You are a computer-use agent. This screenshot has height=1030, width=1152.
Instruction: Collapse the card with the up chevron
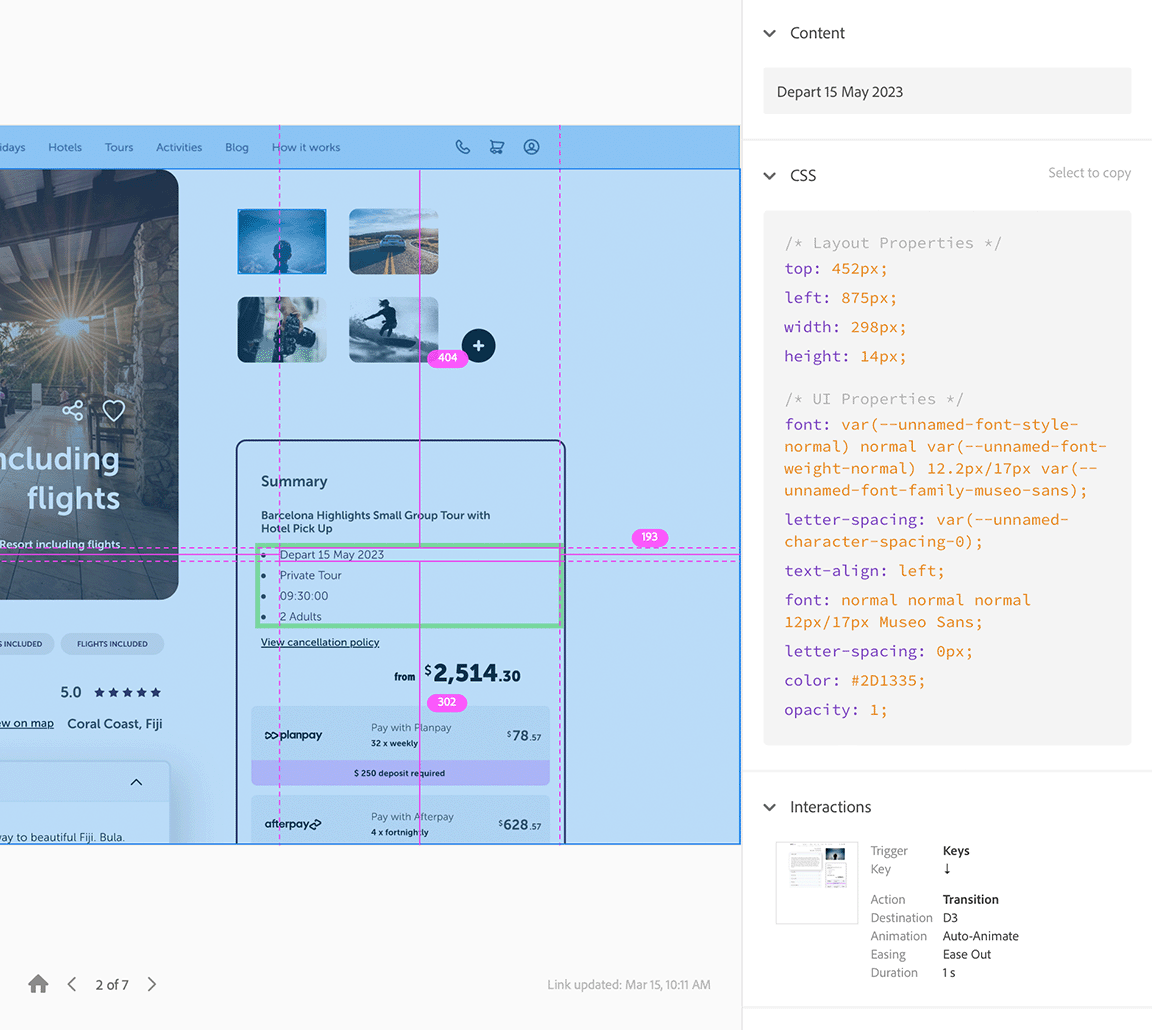coord(136,782)
